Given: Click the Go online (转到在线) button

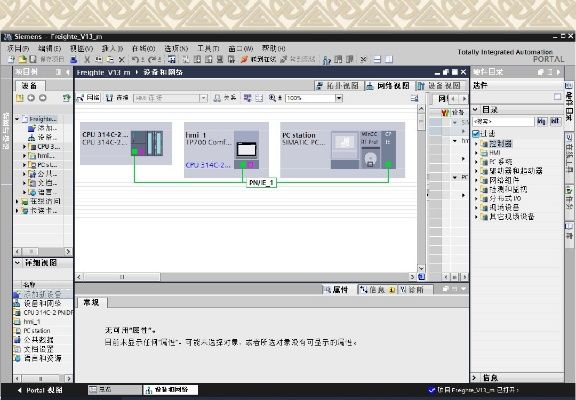Looking at the screenshot, I should point(258,59).
